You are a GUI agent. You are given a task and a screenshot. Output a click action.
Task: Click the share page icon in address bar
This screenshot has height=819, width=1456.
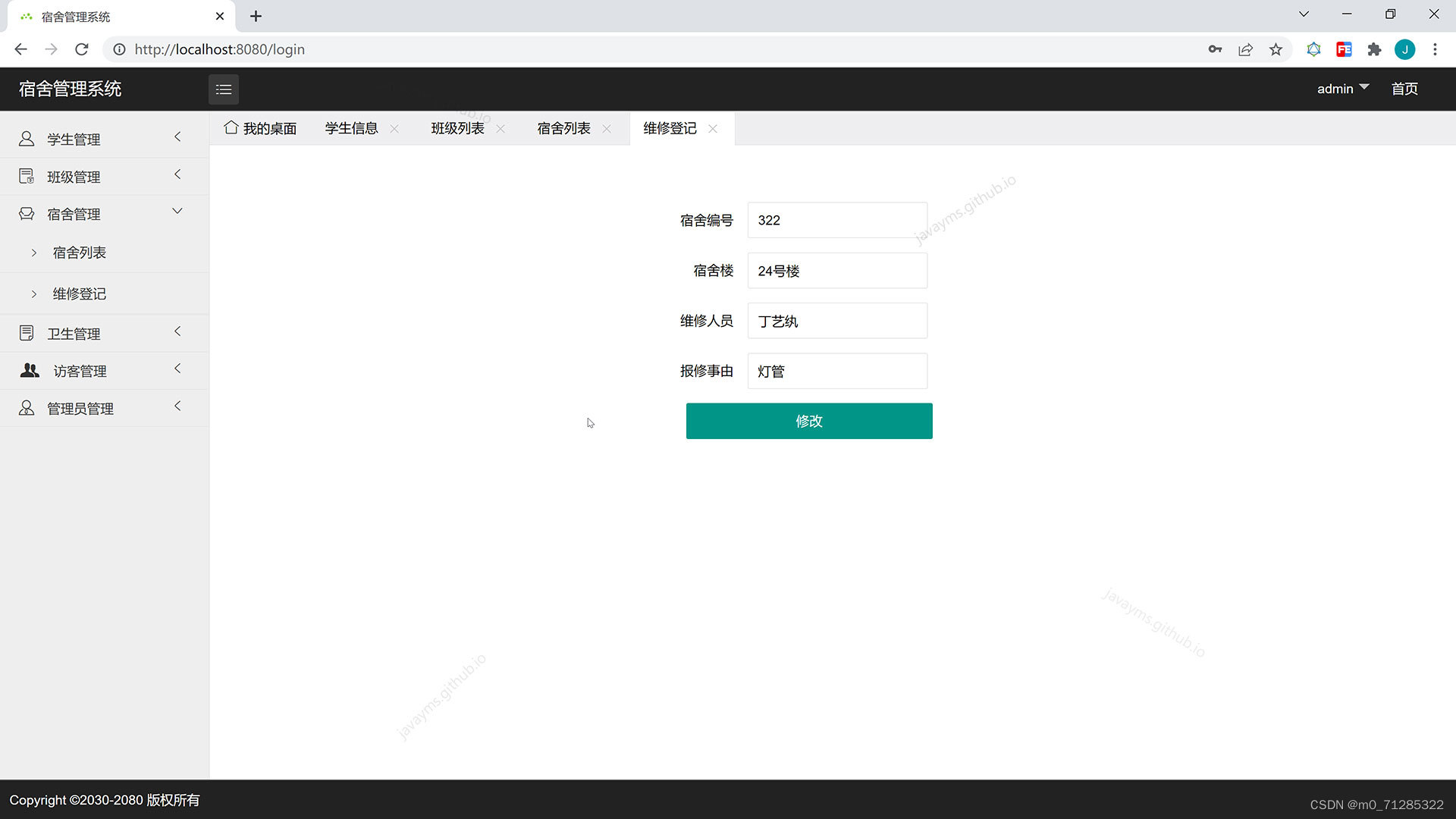pos(1245,49)
